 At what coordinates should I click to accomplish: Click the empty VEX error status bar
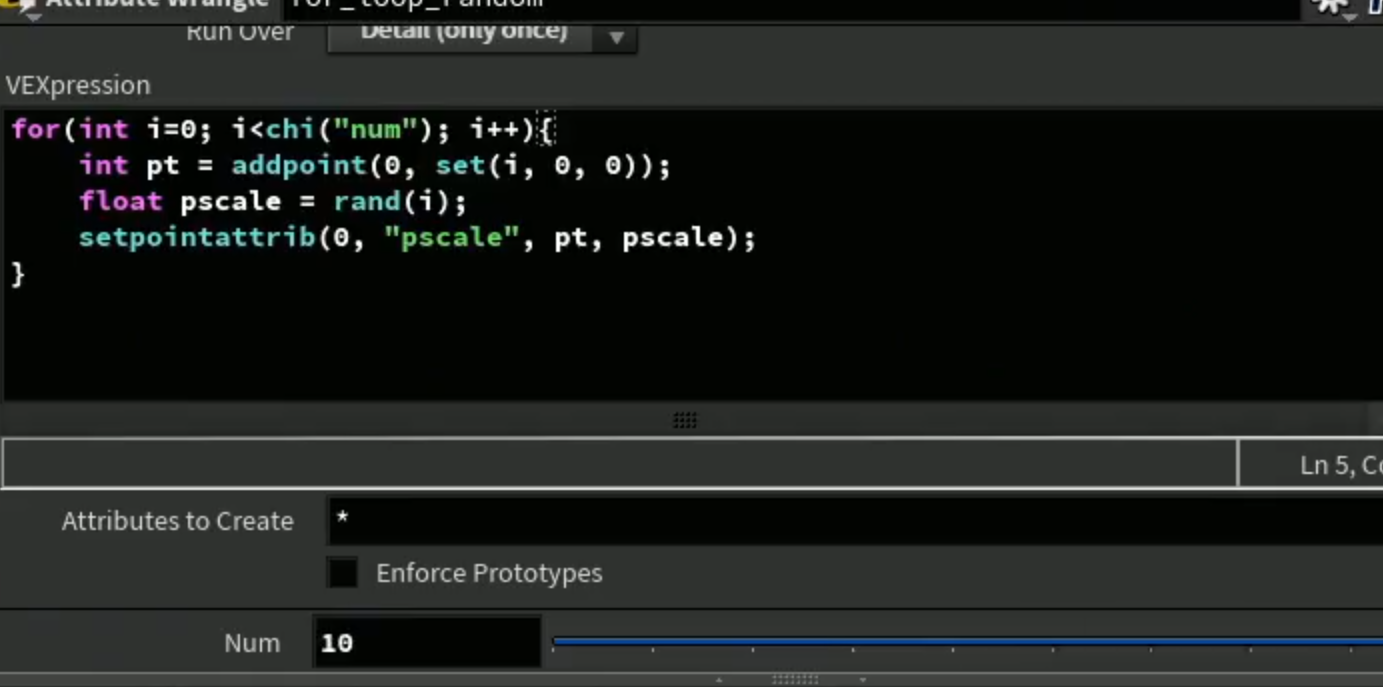click(619, 463)
